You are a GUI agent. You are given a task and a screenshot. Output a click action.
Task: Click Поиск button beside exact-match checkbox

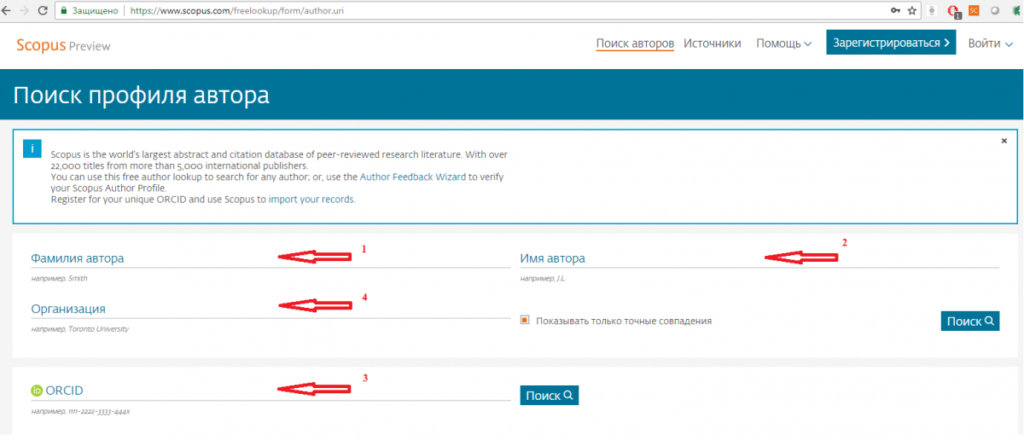tap(970, 321)
